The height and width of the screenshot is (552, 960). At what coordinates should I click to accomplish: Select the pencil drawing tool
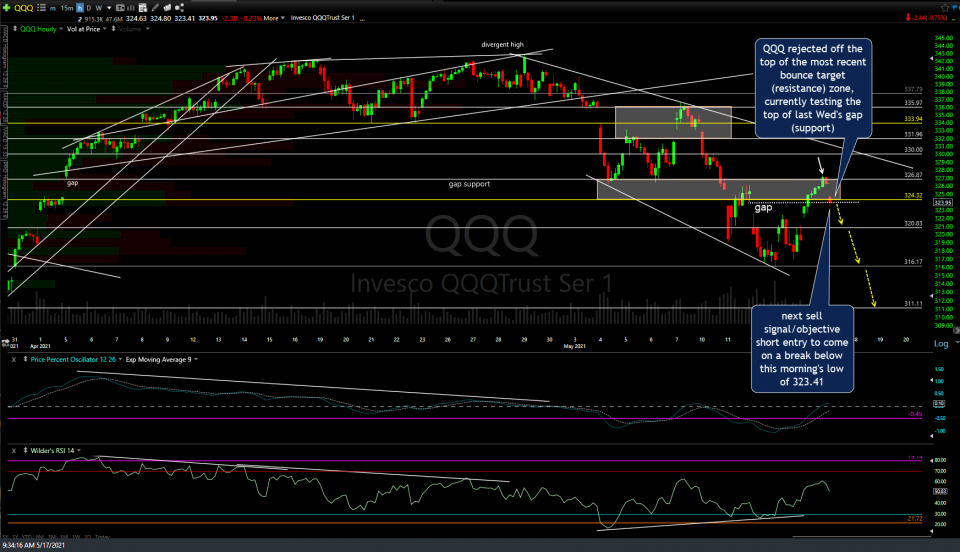[x=156, y=7]
